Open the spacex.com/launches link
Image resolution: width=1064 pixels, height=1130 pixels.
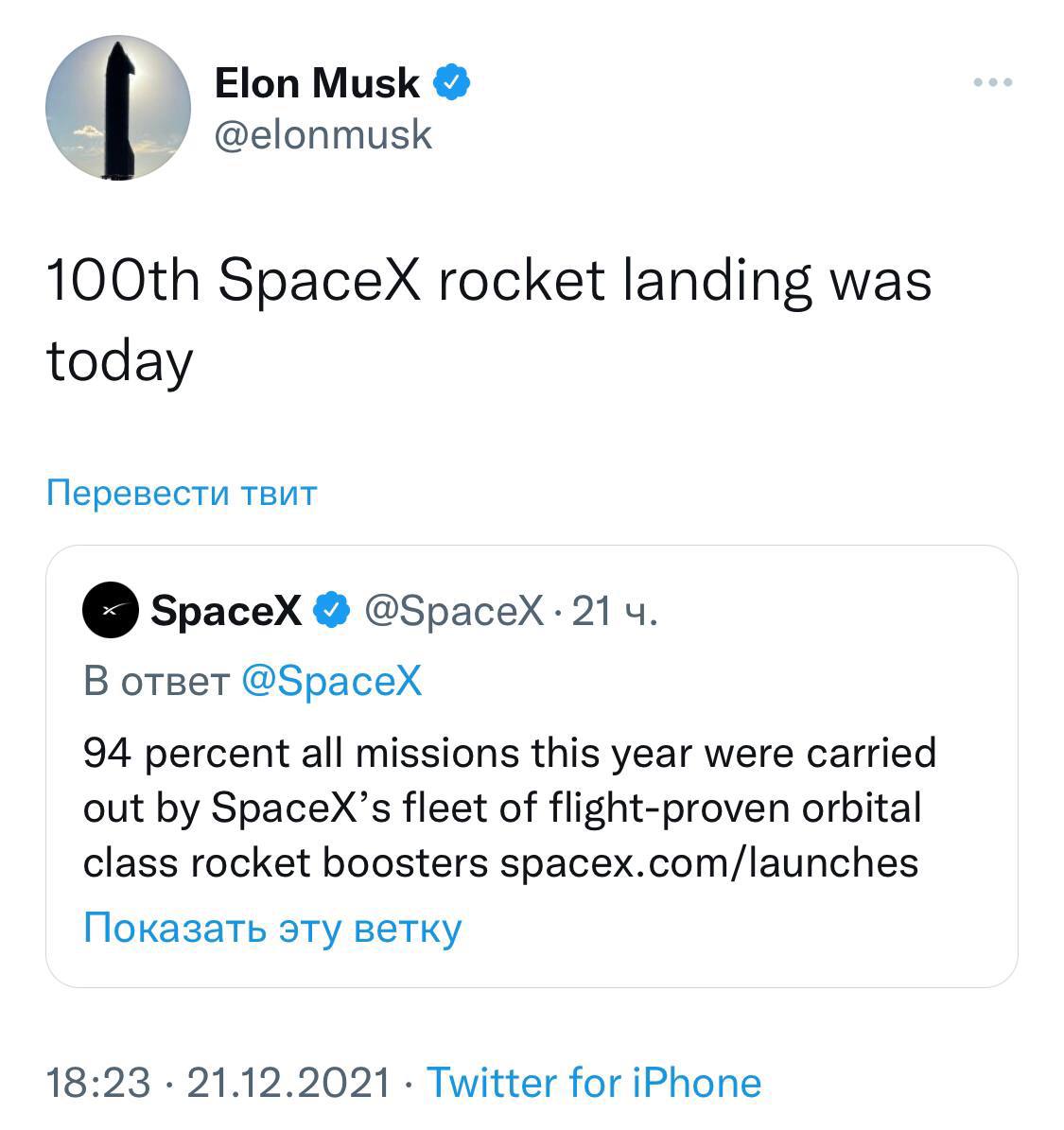click(708, 862)
